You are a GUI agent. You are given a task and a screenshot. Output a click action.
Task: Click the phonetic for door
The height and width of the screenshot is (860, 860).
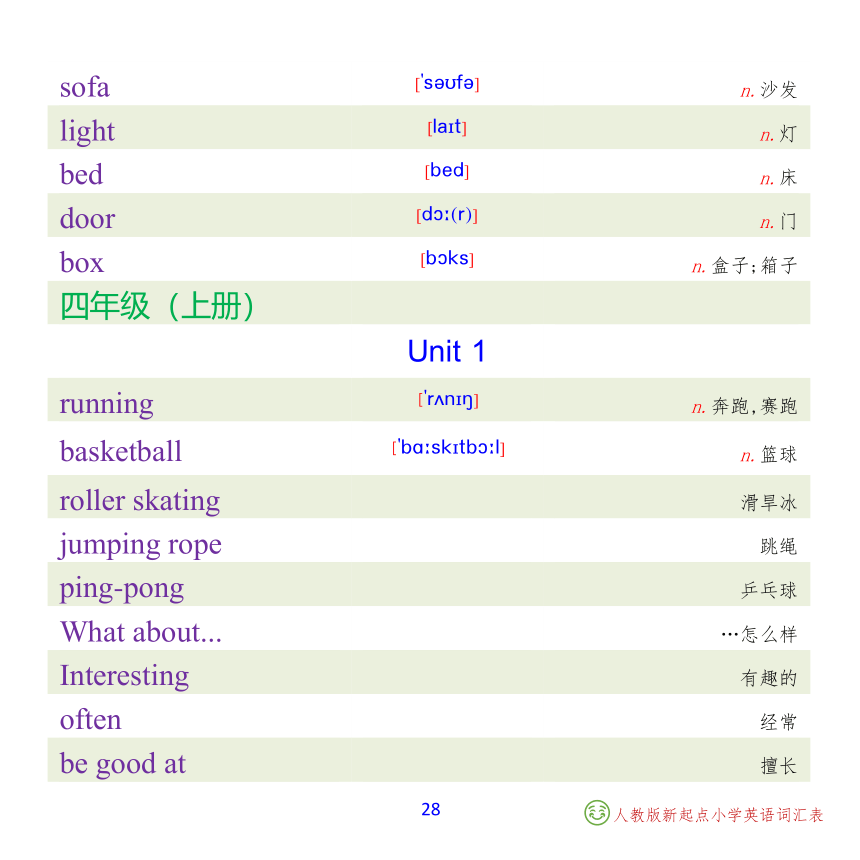point(447,214)
